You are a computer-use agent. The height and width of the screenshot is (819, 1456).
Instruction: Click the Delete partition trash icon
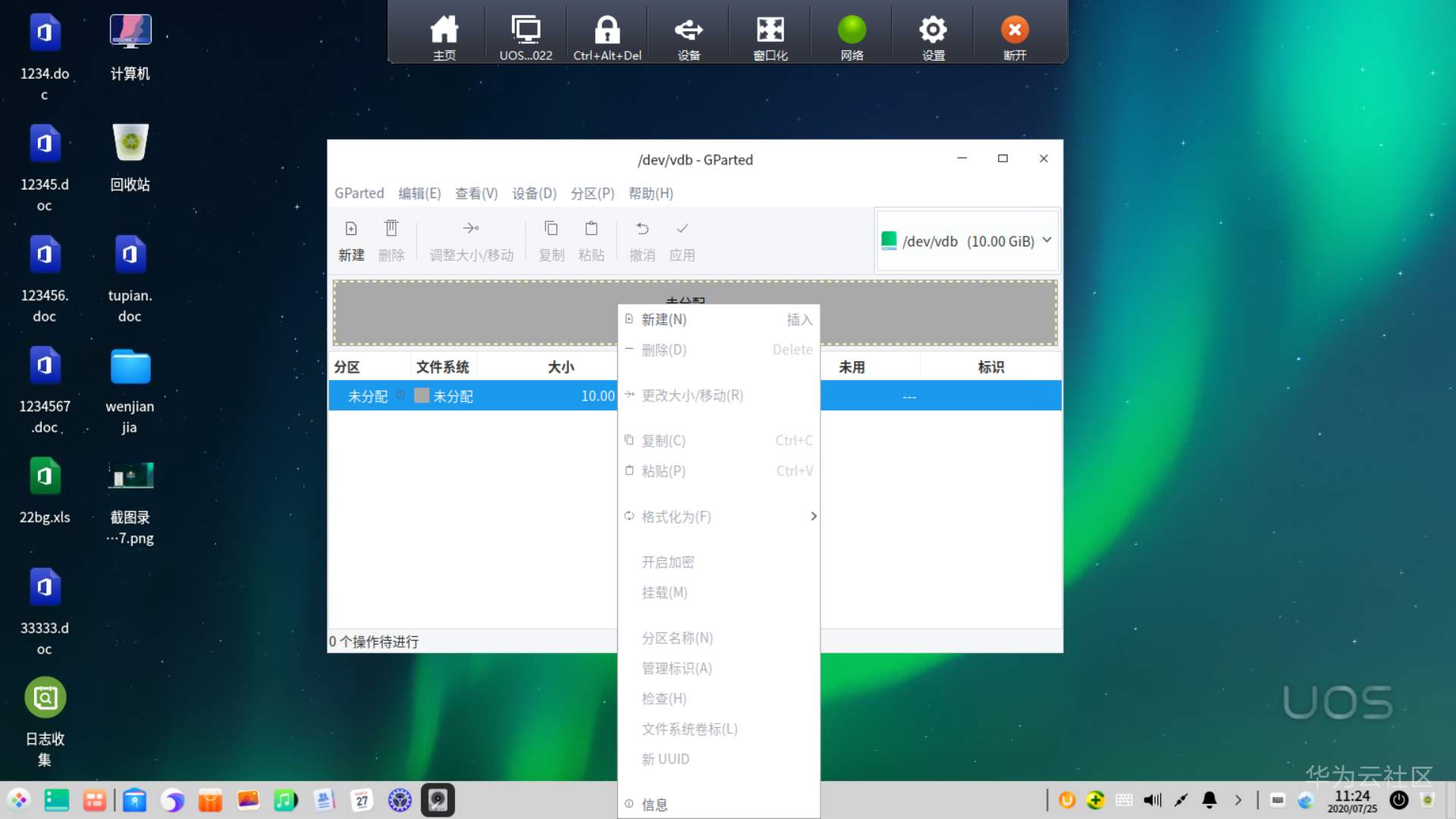(x=391, y=229)
